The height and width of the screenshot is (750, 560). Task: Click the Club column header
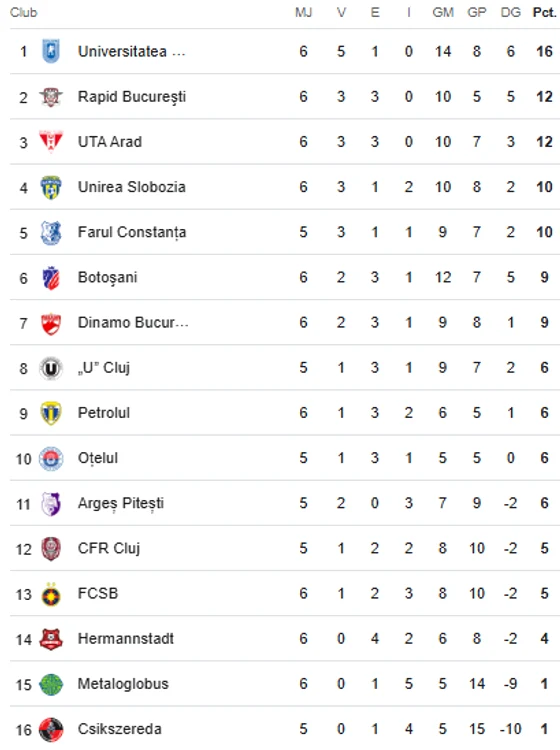click(23, 12)
